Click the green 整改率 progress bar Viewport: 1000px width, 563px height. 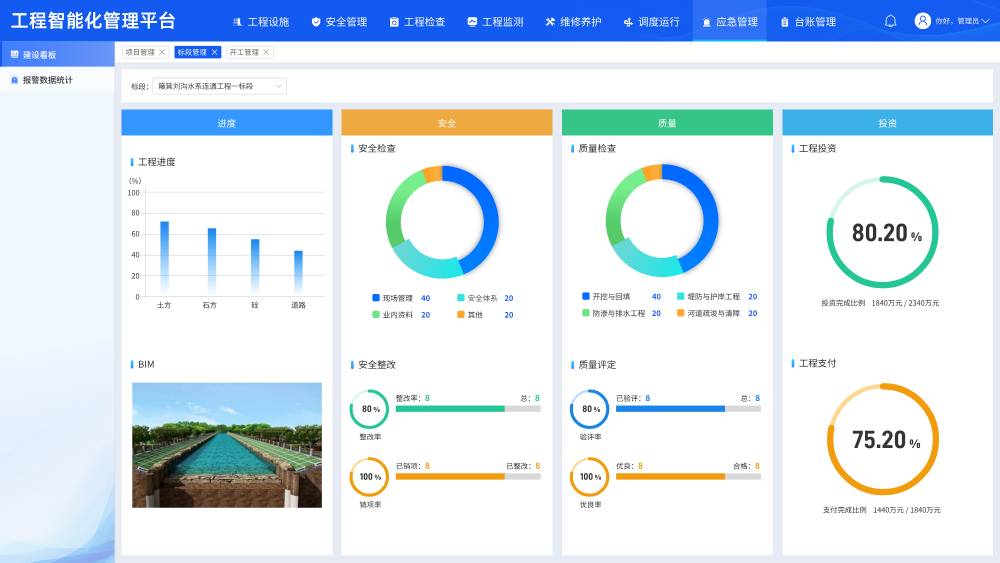point(468,409)
